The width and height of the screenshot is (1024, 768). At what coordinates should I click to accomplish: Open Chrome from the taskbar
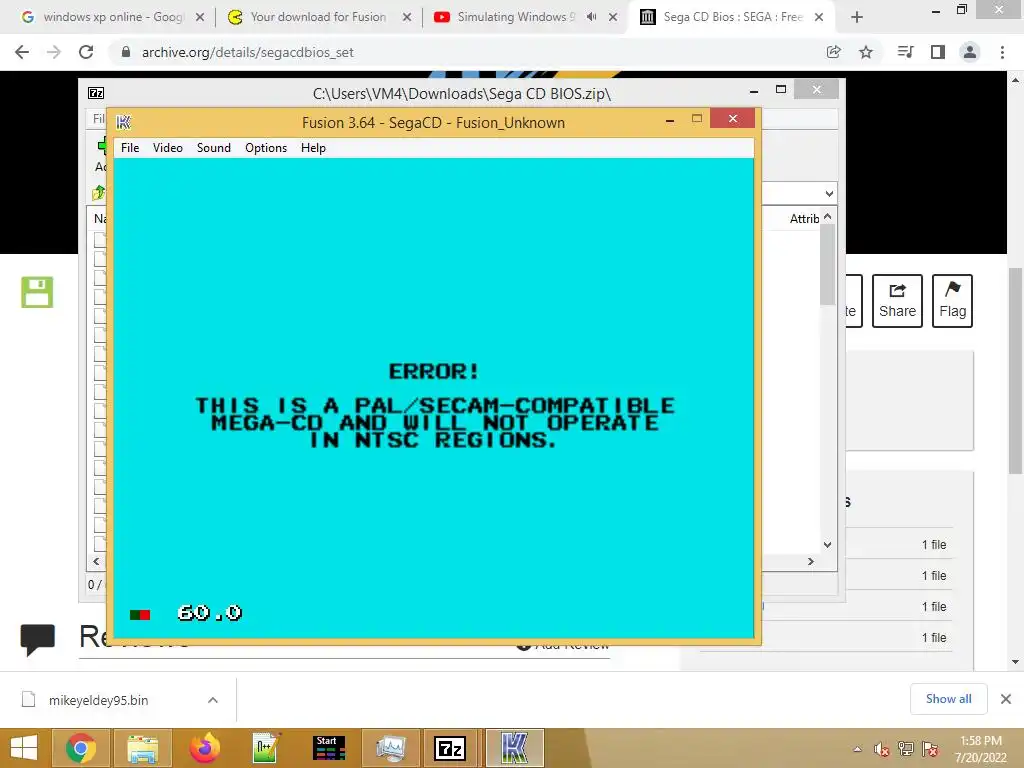coord(81,748)
